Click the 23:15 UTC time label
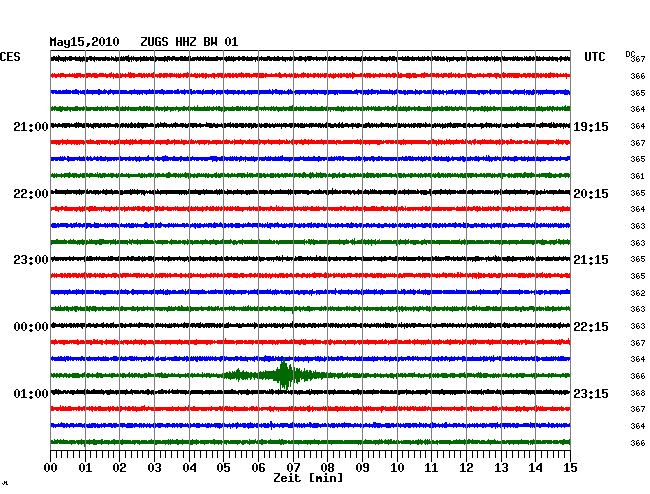The width and height of the screenshot is (650, 494). click(591, 393)
